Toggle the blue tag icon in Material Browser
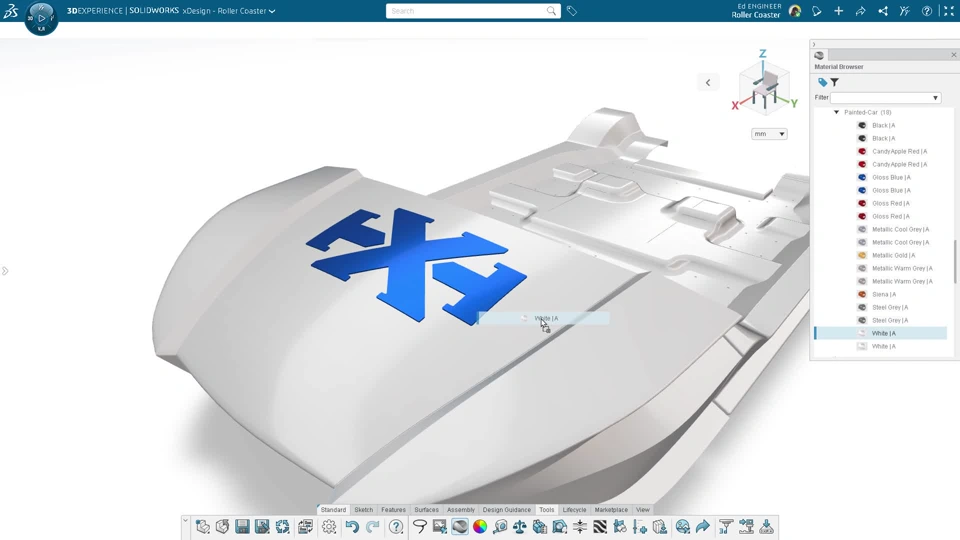Viewport: 960px width, 540px height. [x=822, y=82]
